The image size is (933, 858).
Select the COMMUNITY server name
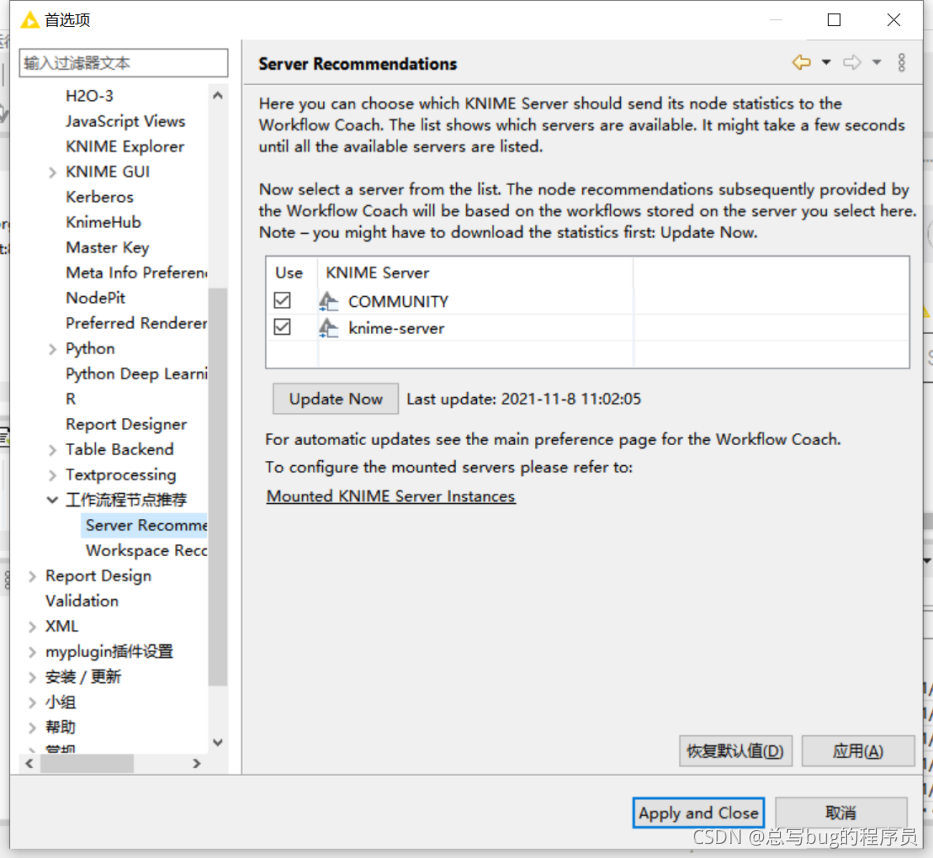398,302
